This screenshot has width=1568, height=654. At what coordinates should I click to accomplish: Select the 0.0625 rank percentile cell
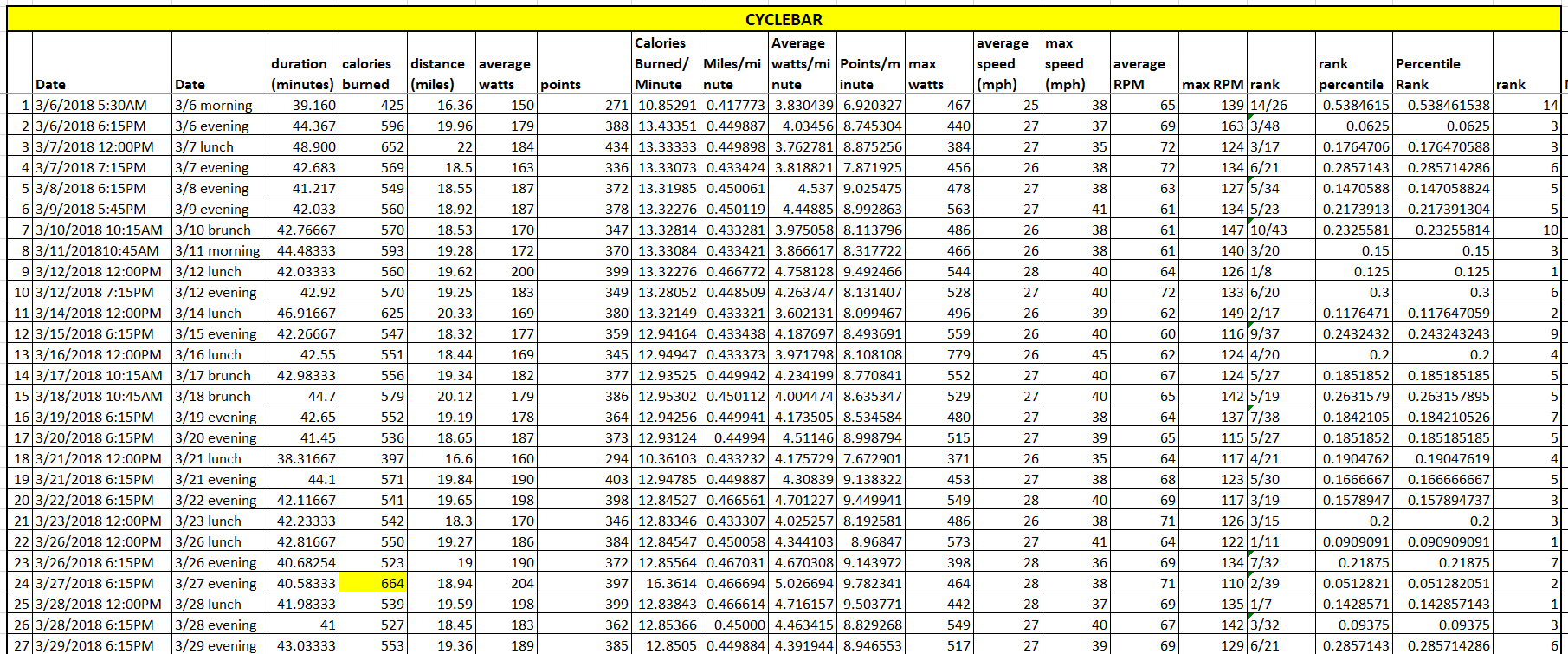(x=1353, y=126)
